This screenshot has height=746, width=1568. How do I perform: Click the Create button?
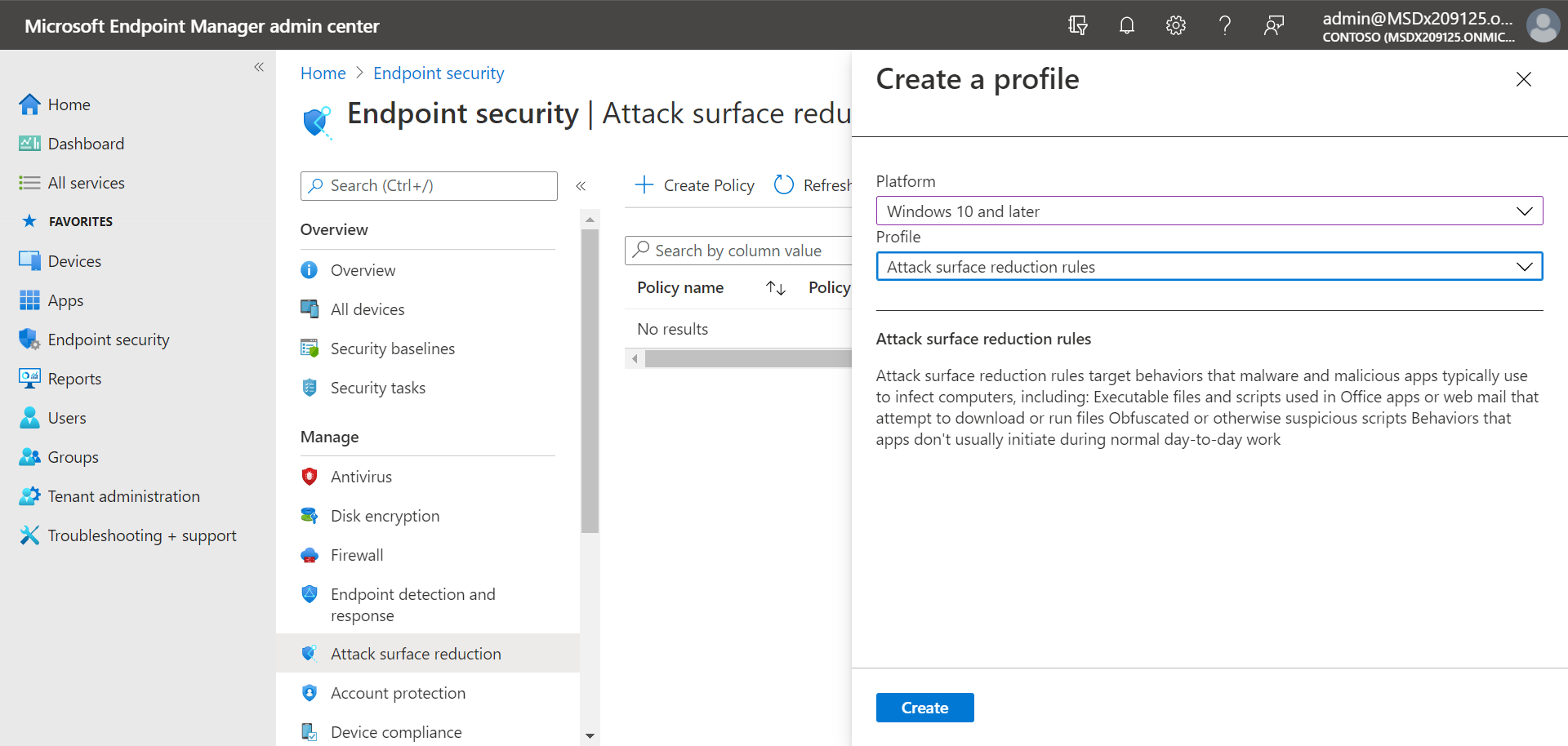(924, 708)
